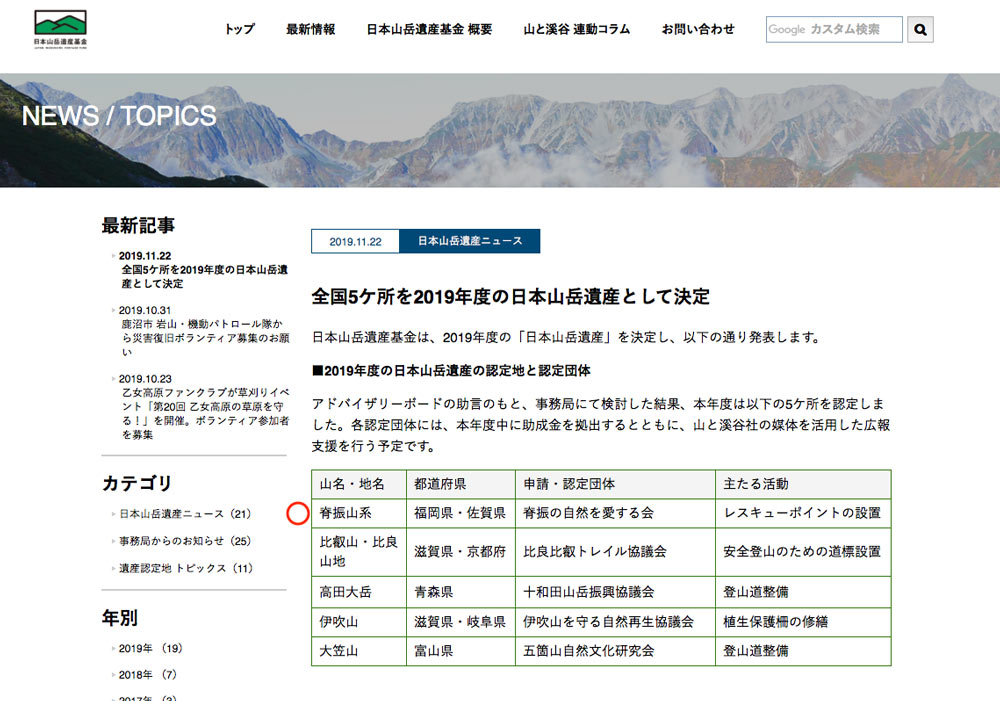
Task: Select 遺産認定地 トピックス（11） category
Action: (x=185, y=568)
